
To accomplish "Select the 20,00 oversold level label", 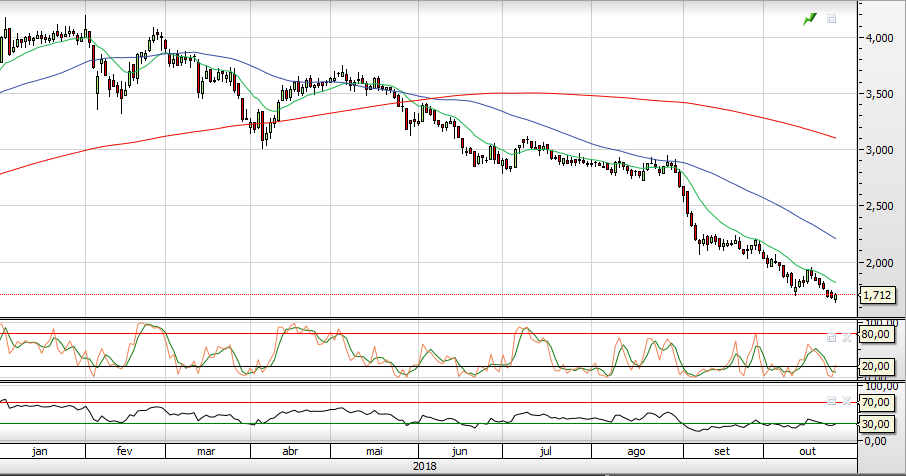I will click(x=875, y=367).
